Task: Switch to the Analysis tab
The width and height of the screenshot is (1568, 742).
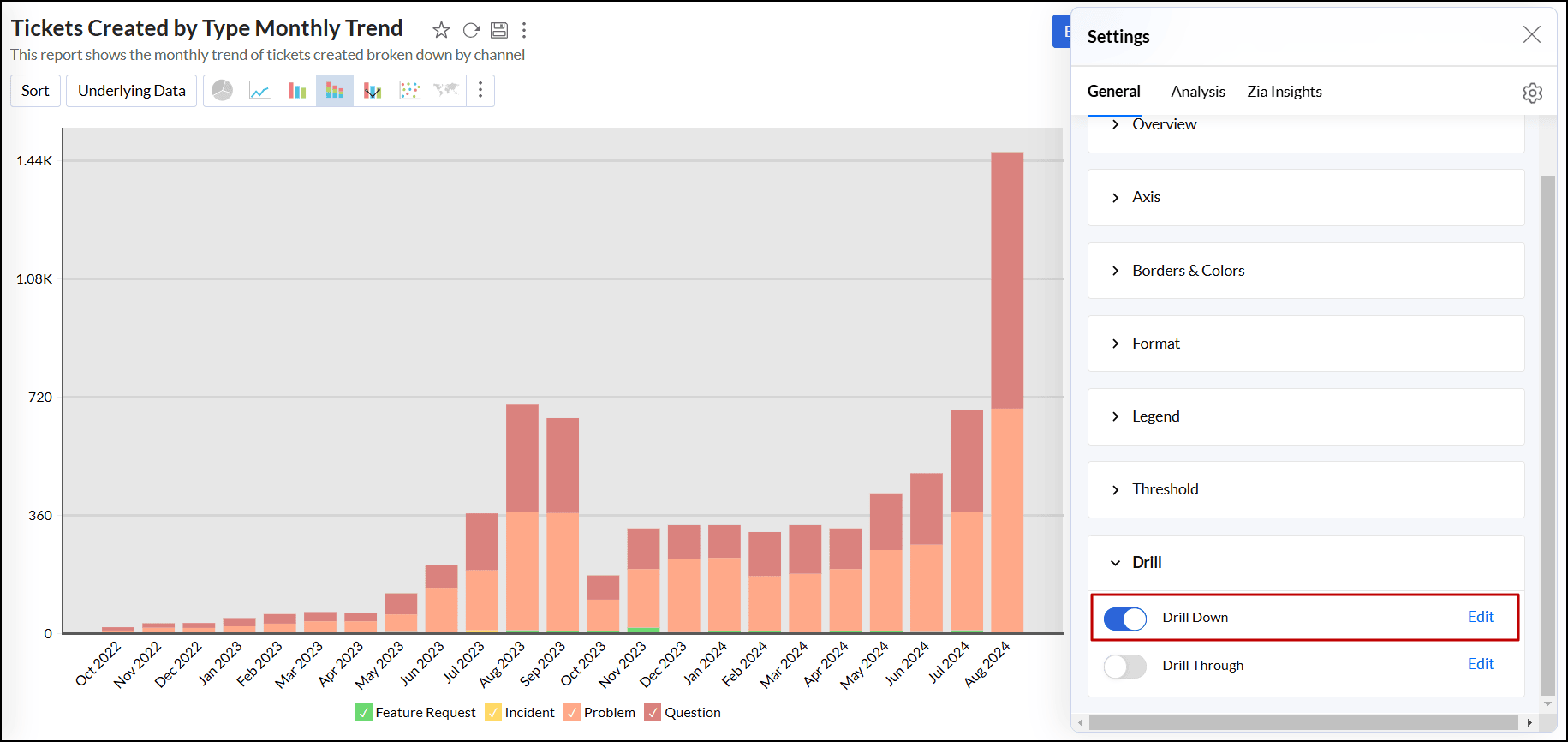Action: click(x=1197, y=92)
